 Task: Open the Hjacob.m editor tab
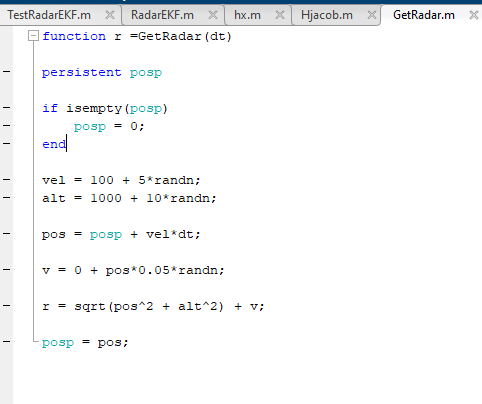click(x=327, y=15)
